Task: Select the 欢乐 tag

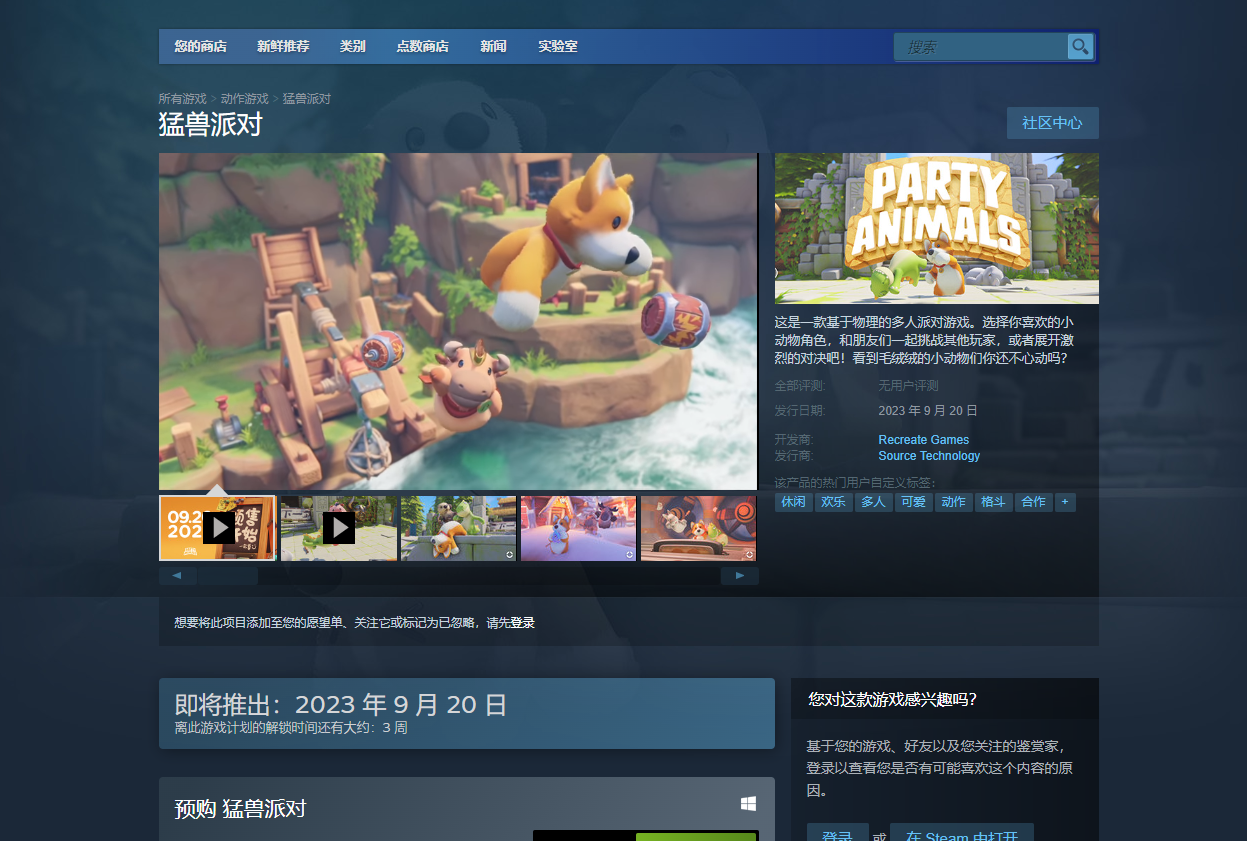Action: pyautogui.click(x=834, y=502)
